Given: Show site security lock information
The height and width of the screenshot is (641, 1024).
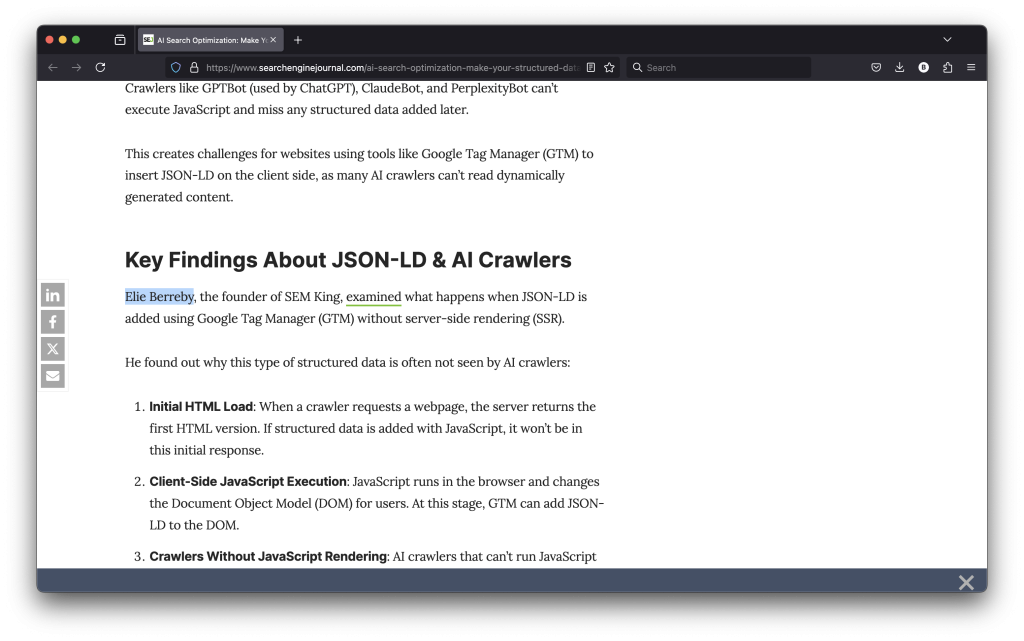Looking at the screenshot, I should [194, 67].
